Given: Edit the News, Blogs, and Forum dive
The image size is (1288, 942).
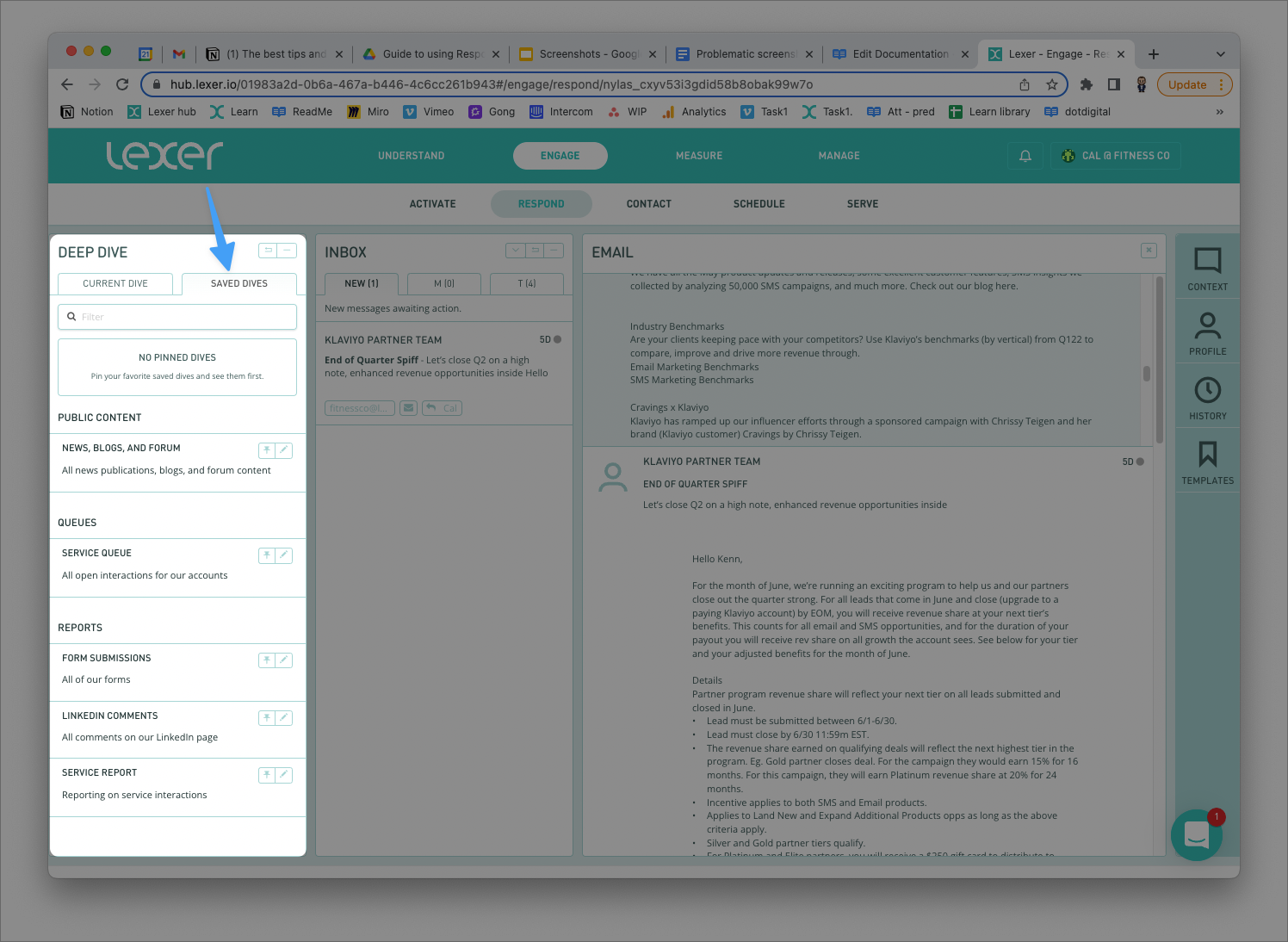Looking at the screenshot, I should click(284, 450).
